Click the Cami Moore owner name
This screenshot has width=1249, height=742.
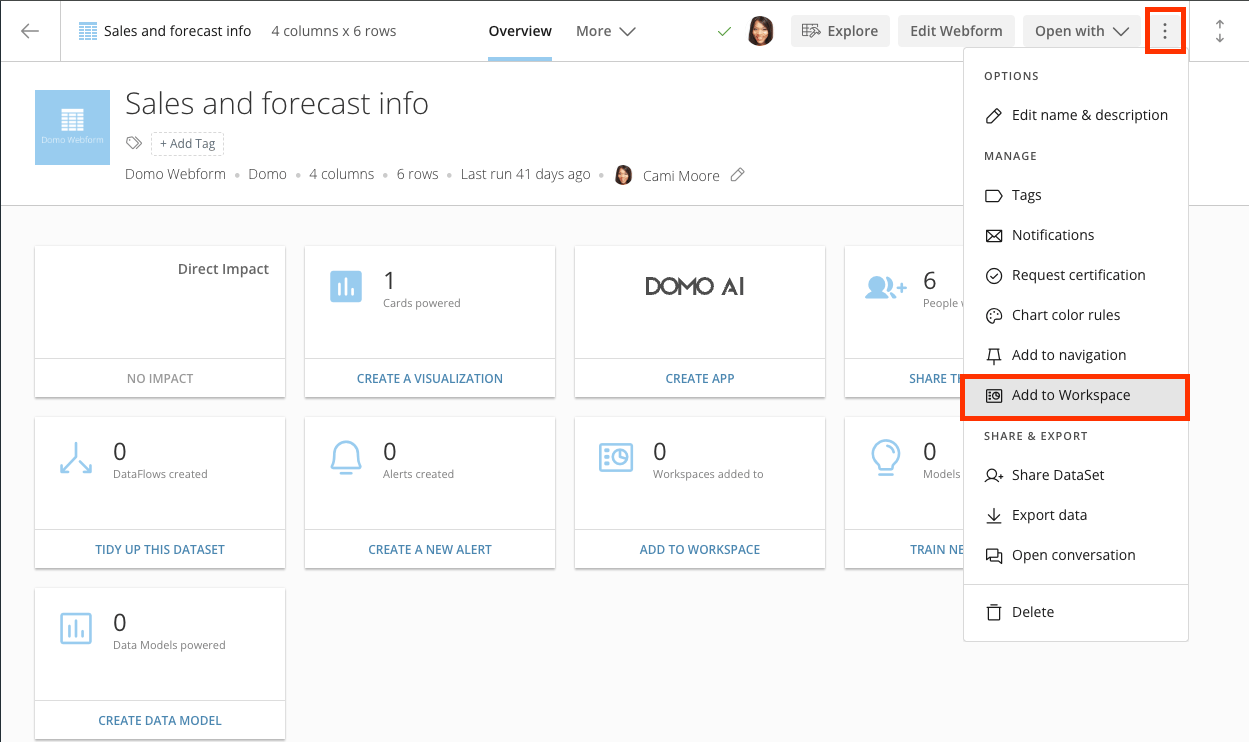(x=681, y=175)
